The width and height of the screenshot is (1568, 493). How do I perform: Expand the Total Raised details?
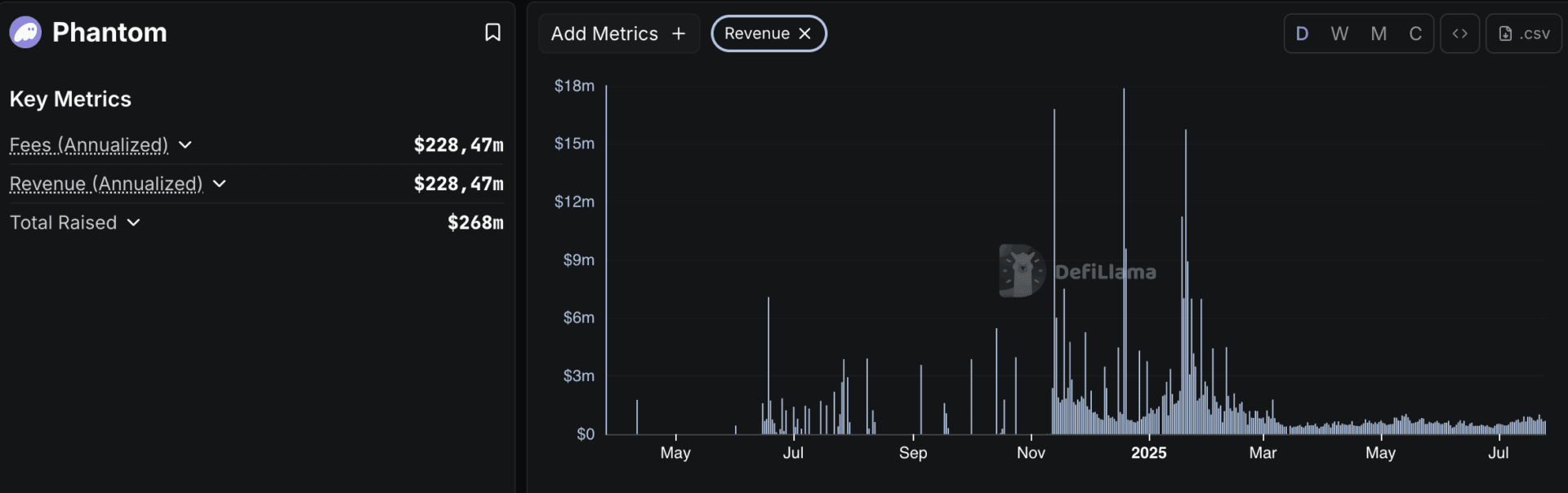134,223
